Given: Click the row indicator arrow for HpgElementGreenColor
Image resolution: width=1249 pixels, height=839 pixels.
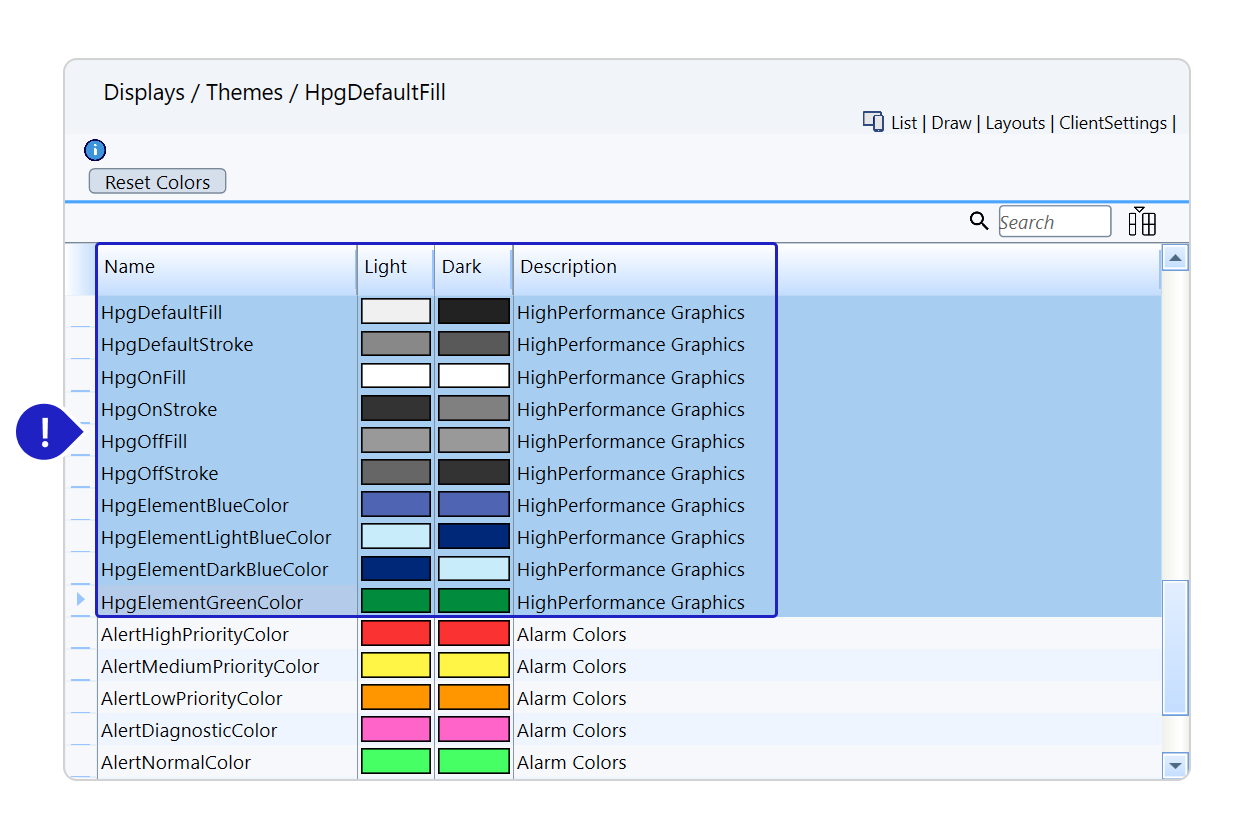Looking at the screenshot, I should click(81, 600).
